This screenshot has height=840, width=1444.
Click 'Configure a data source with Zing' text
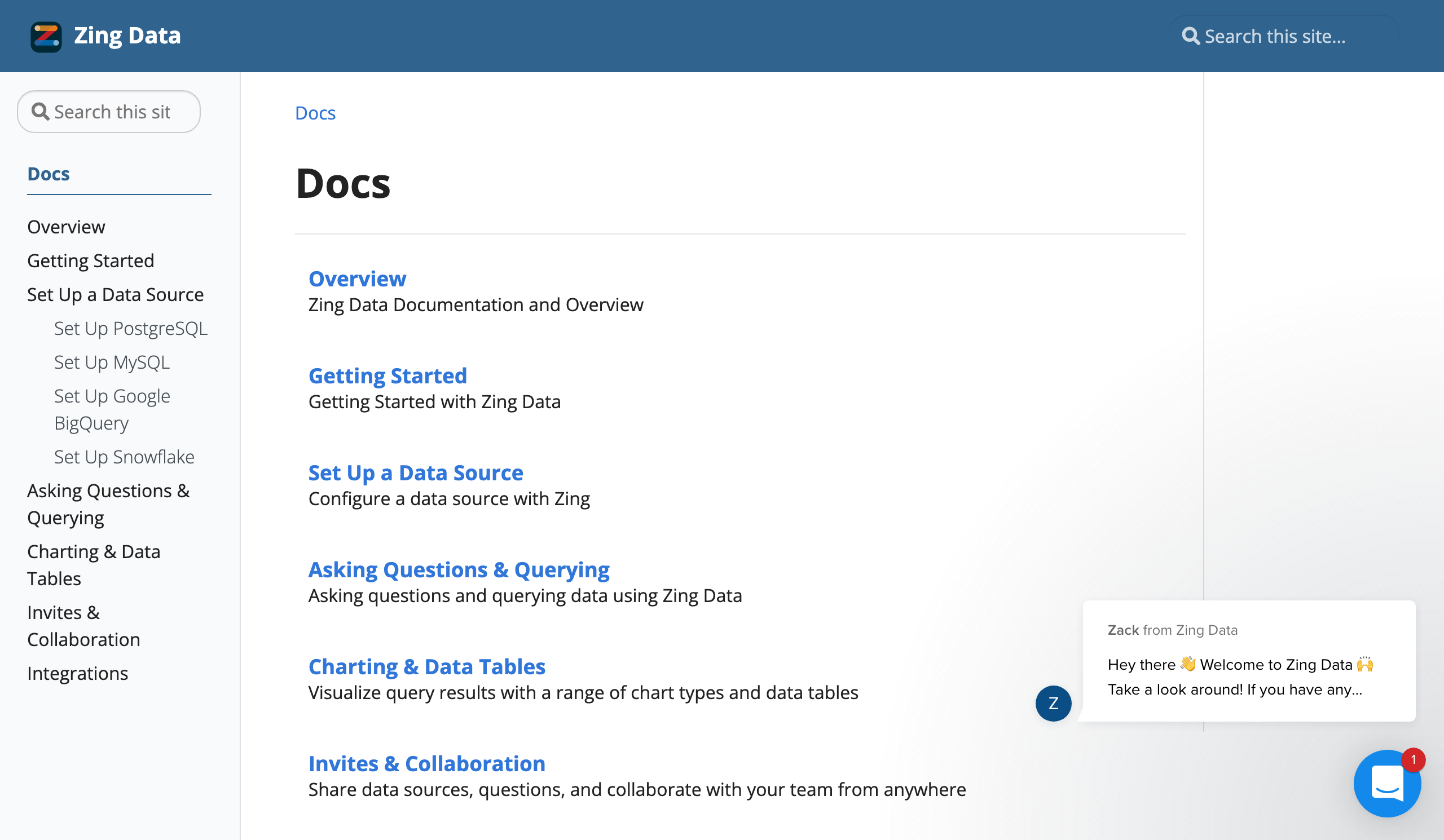tap(449, 499)
